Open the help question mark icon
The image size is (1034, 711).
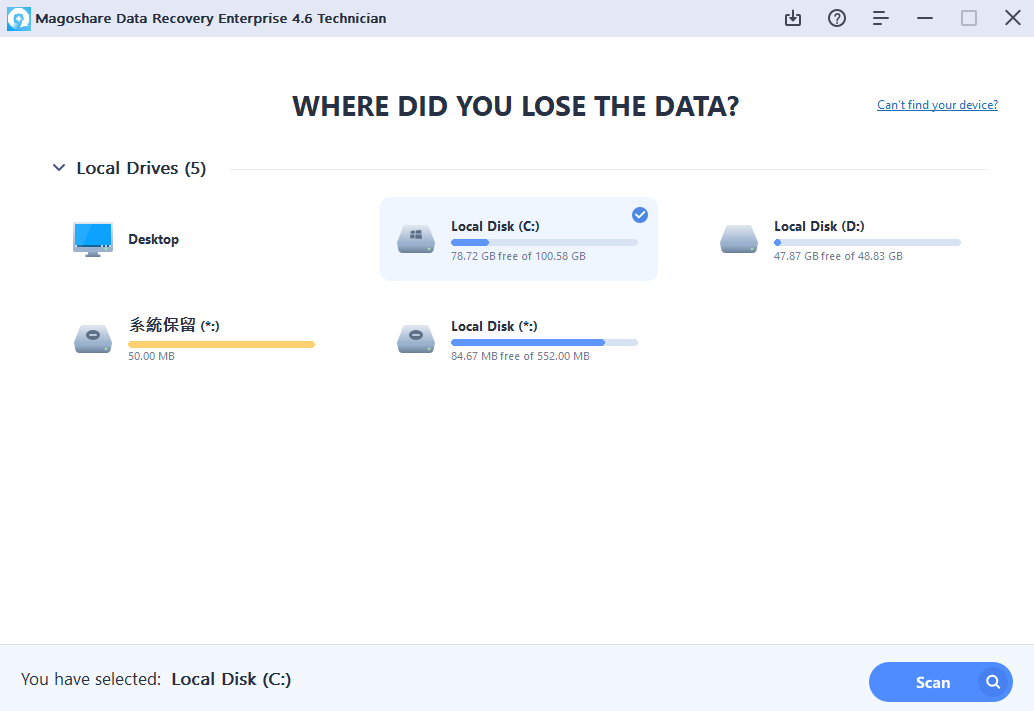(x=837, y=18)
